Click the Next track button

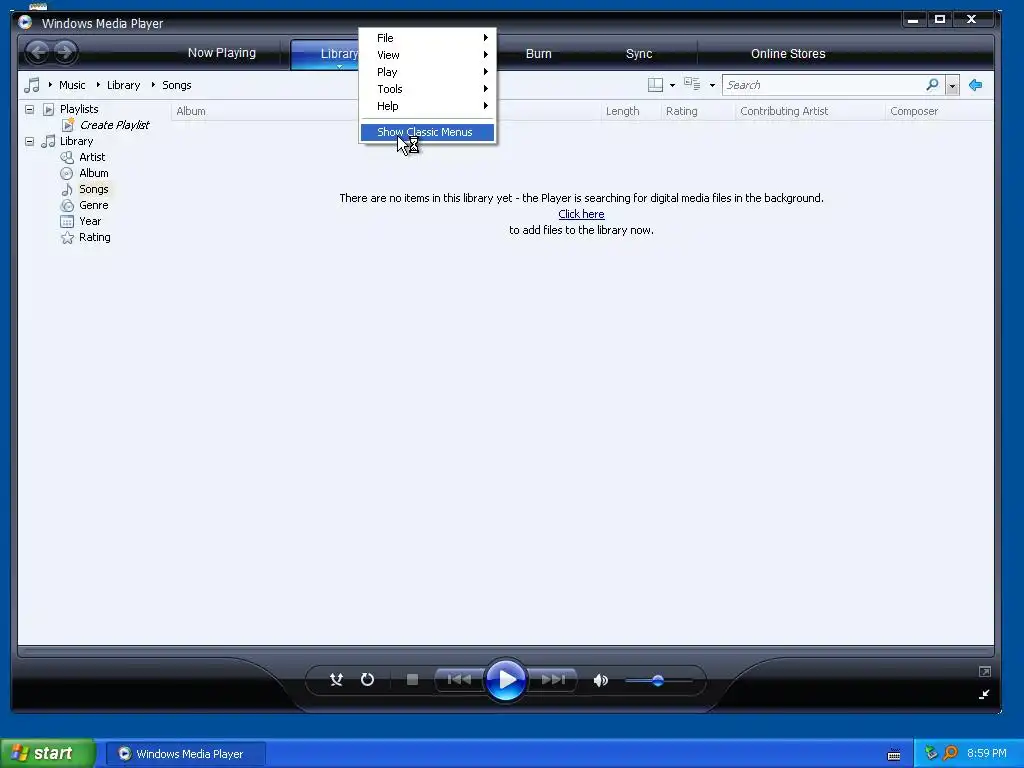[553, 680]
